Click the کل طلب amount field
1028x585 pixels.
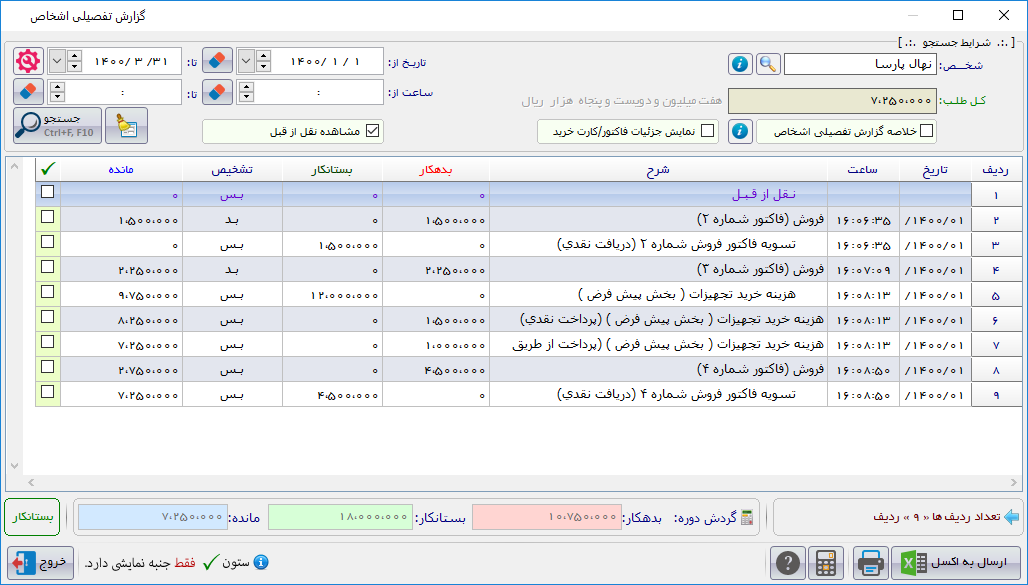pyautogui.click(x=833, y=101)
